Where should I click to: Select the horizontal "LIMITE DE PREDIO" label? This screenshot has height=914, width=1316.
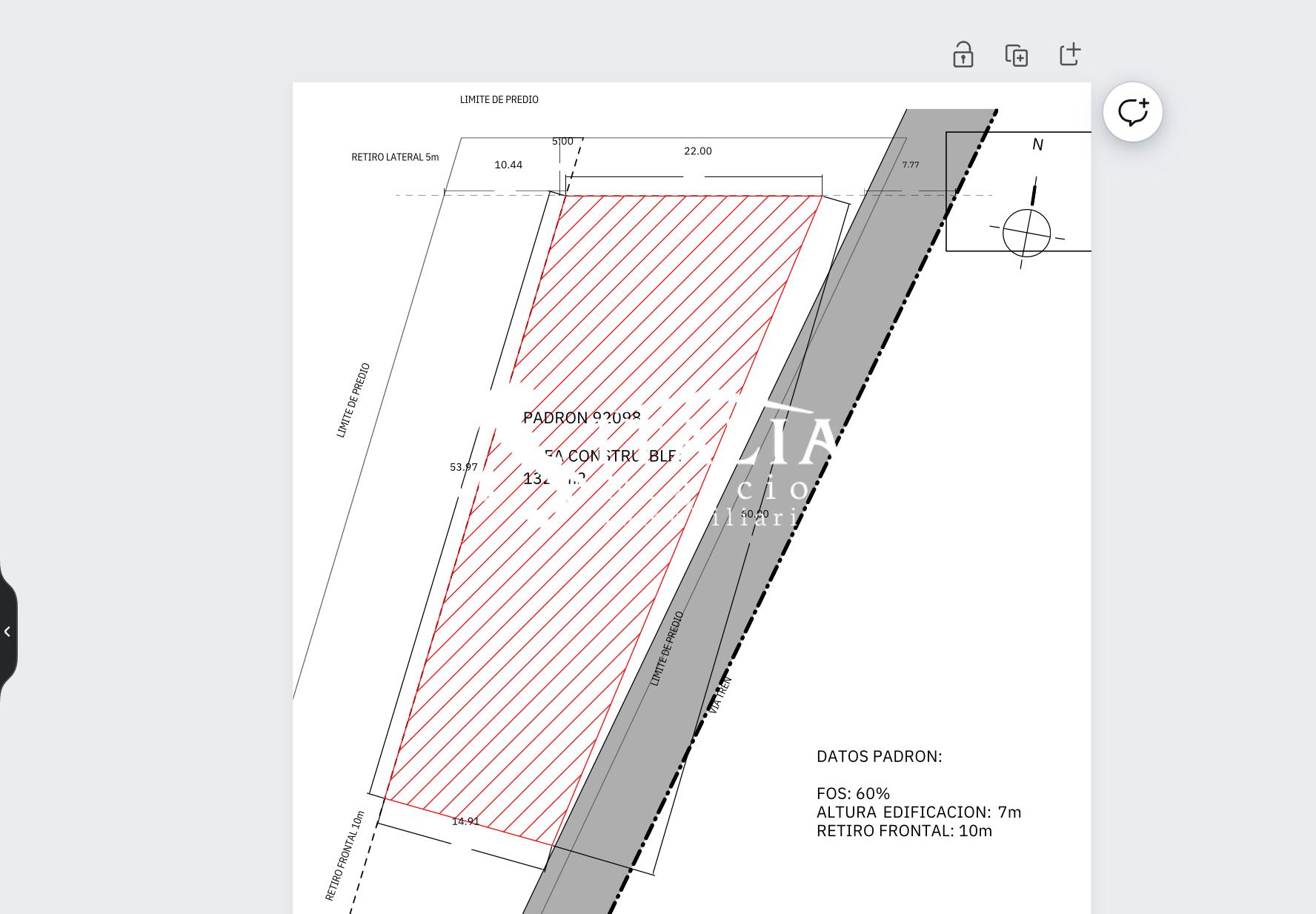[x=499, y=99]
